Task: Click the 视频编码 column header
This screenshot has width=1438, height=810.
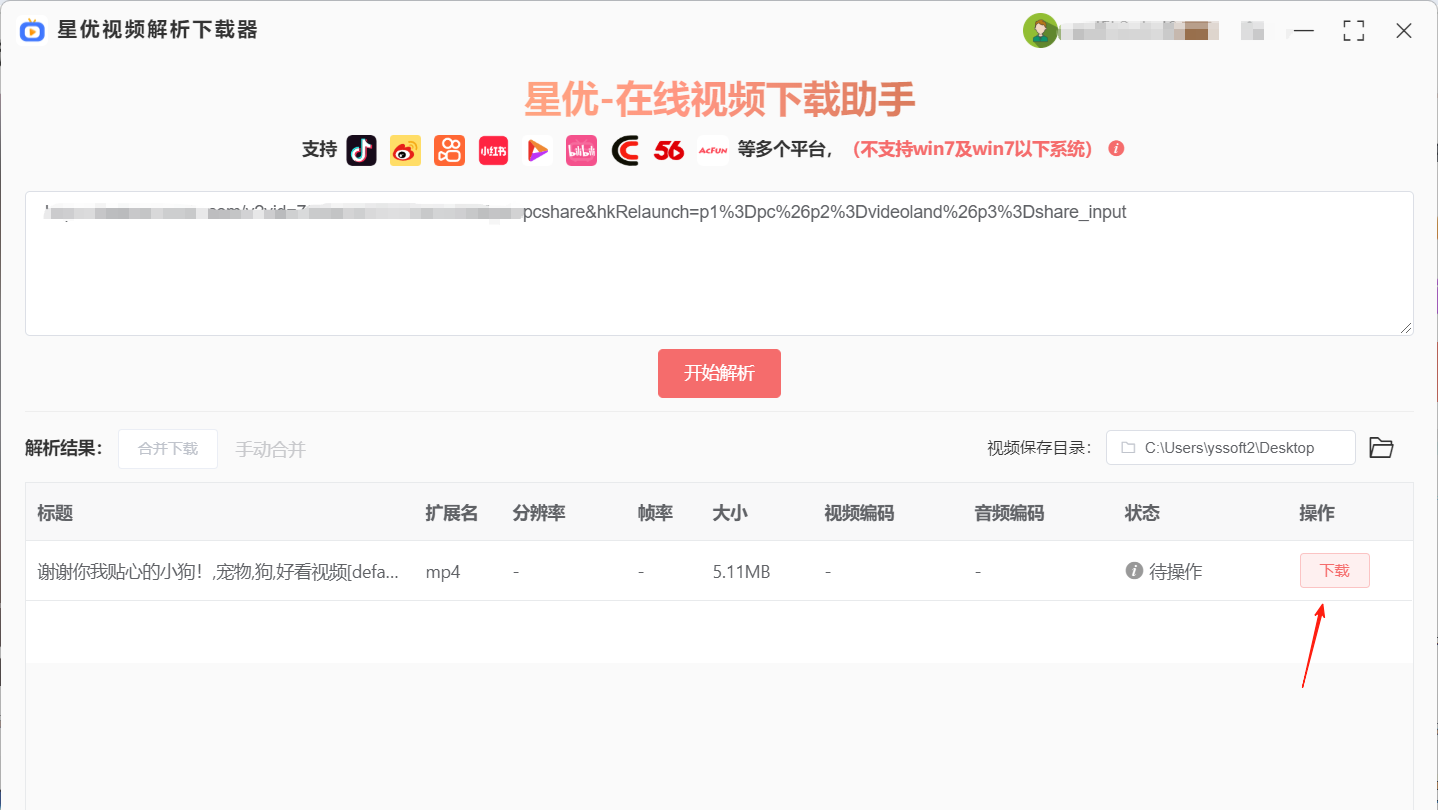Action: click(x=859, y=513)
